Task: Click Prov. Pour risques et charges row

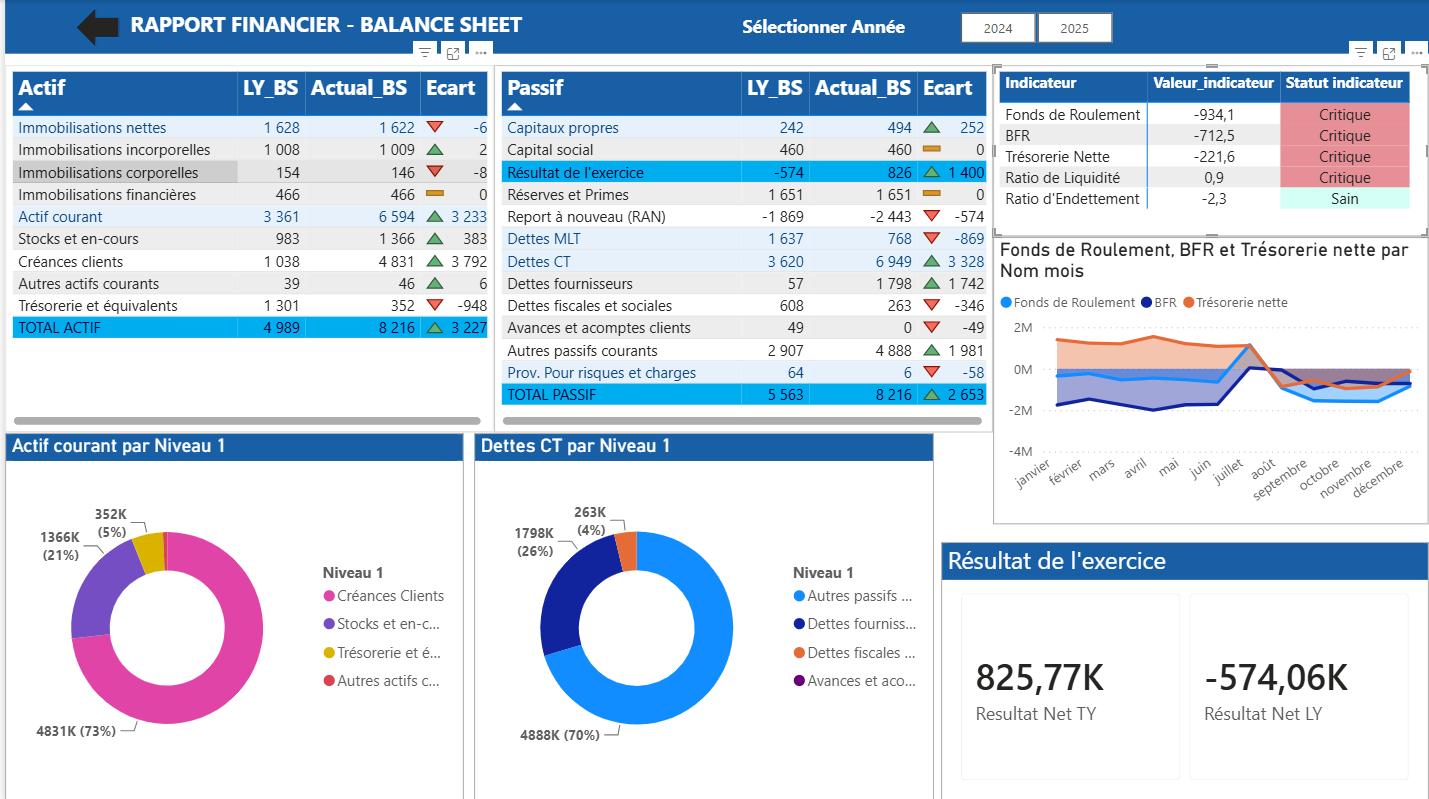Action: 745,373
